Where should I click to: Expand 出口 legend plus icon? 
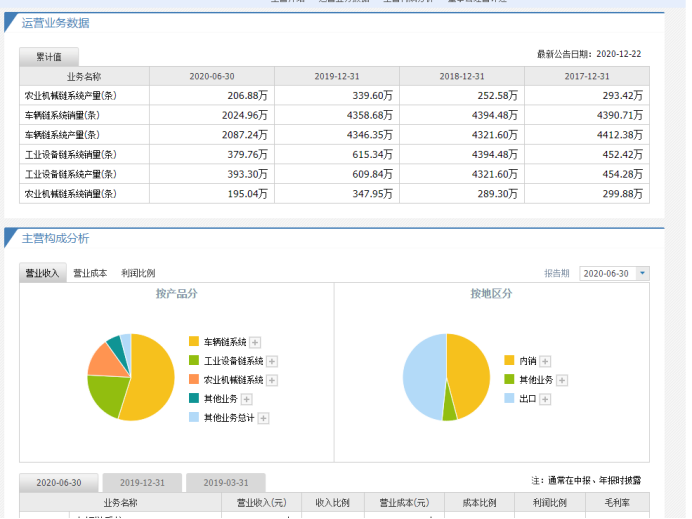545,399
